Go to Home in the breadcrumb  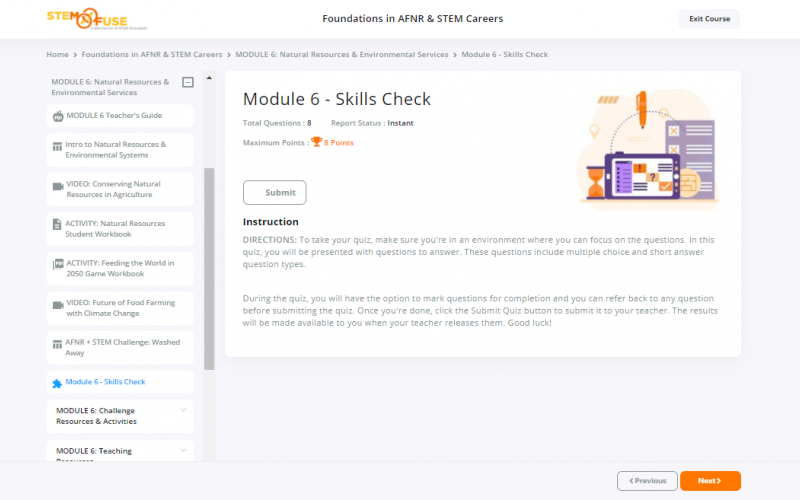pos(57,54)
